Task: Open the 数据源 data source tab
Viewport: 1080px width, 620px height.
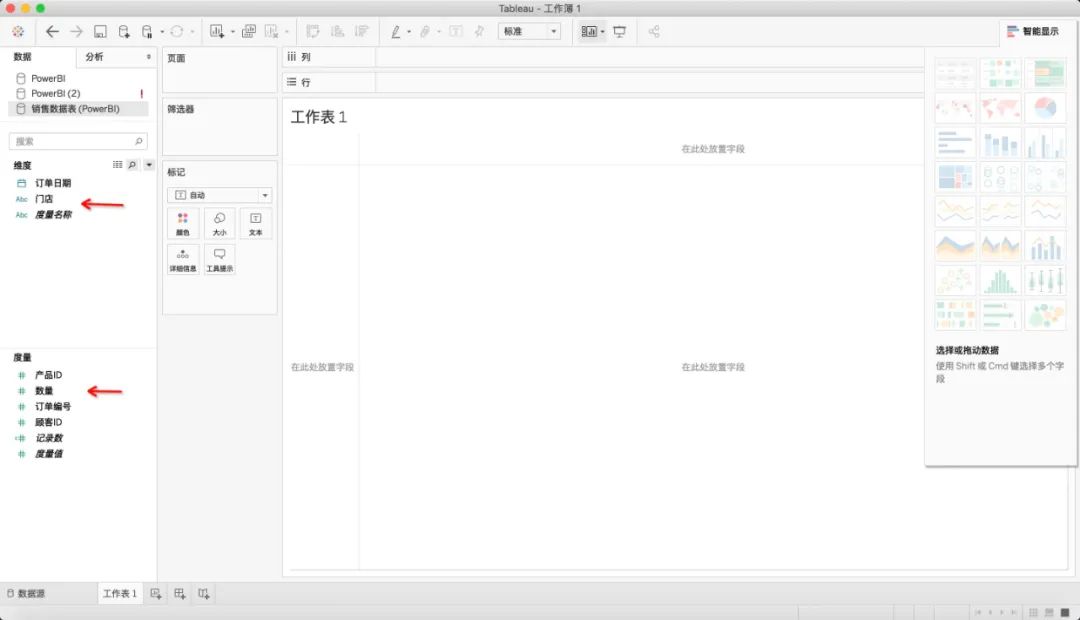Action: tap(26, 593)
